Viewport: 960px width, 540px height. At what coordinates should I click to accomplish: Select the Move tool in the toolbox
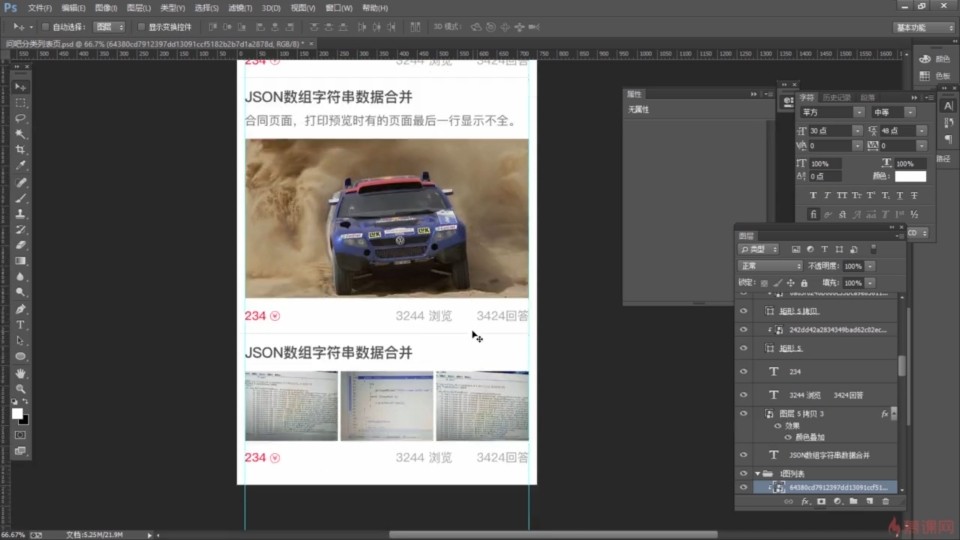click(x=20, y=87)
